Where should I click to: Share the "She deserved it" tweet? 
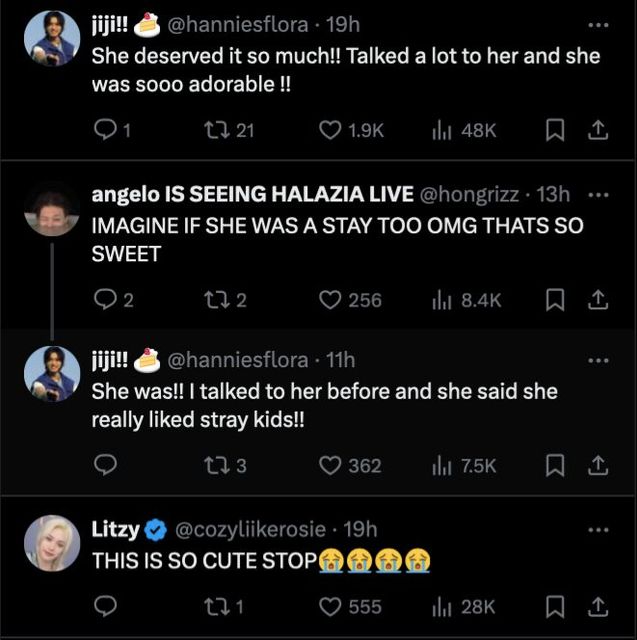coord(597,131)
